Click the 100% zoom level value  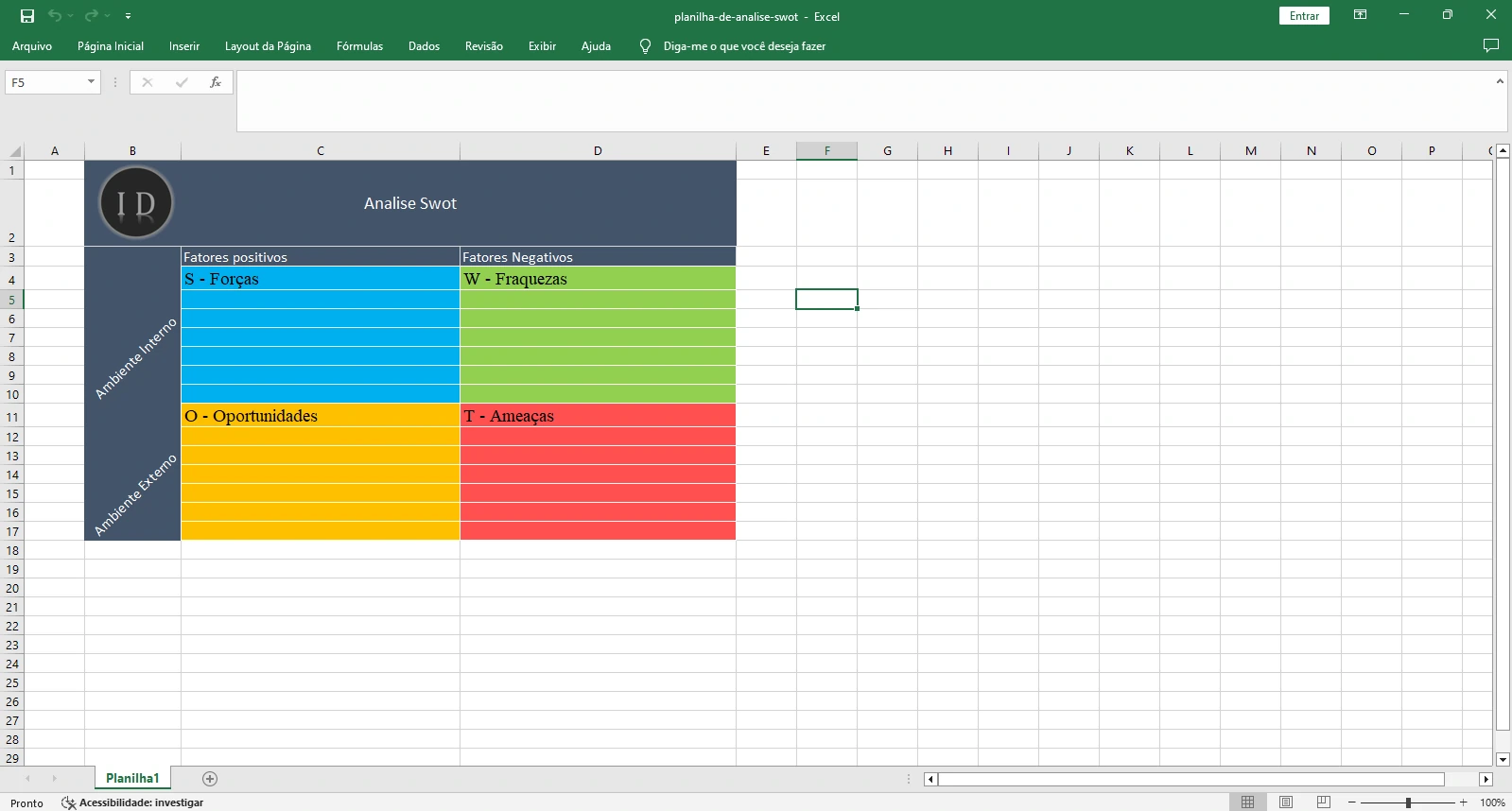click(x=1492, y=802)
